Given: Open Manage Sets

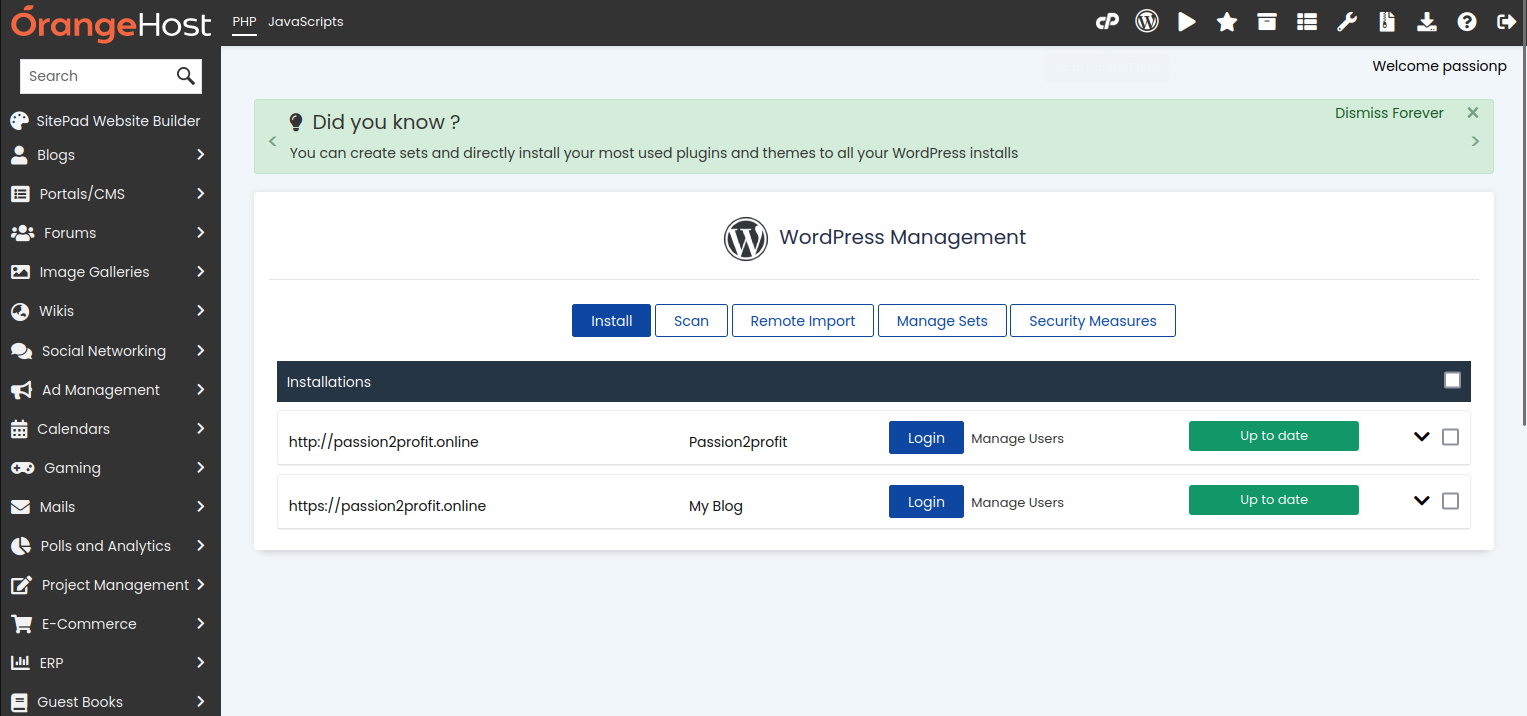Looking at the screenshot, I should (942, 321).
